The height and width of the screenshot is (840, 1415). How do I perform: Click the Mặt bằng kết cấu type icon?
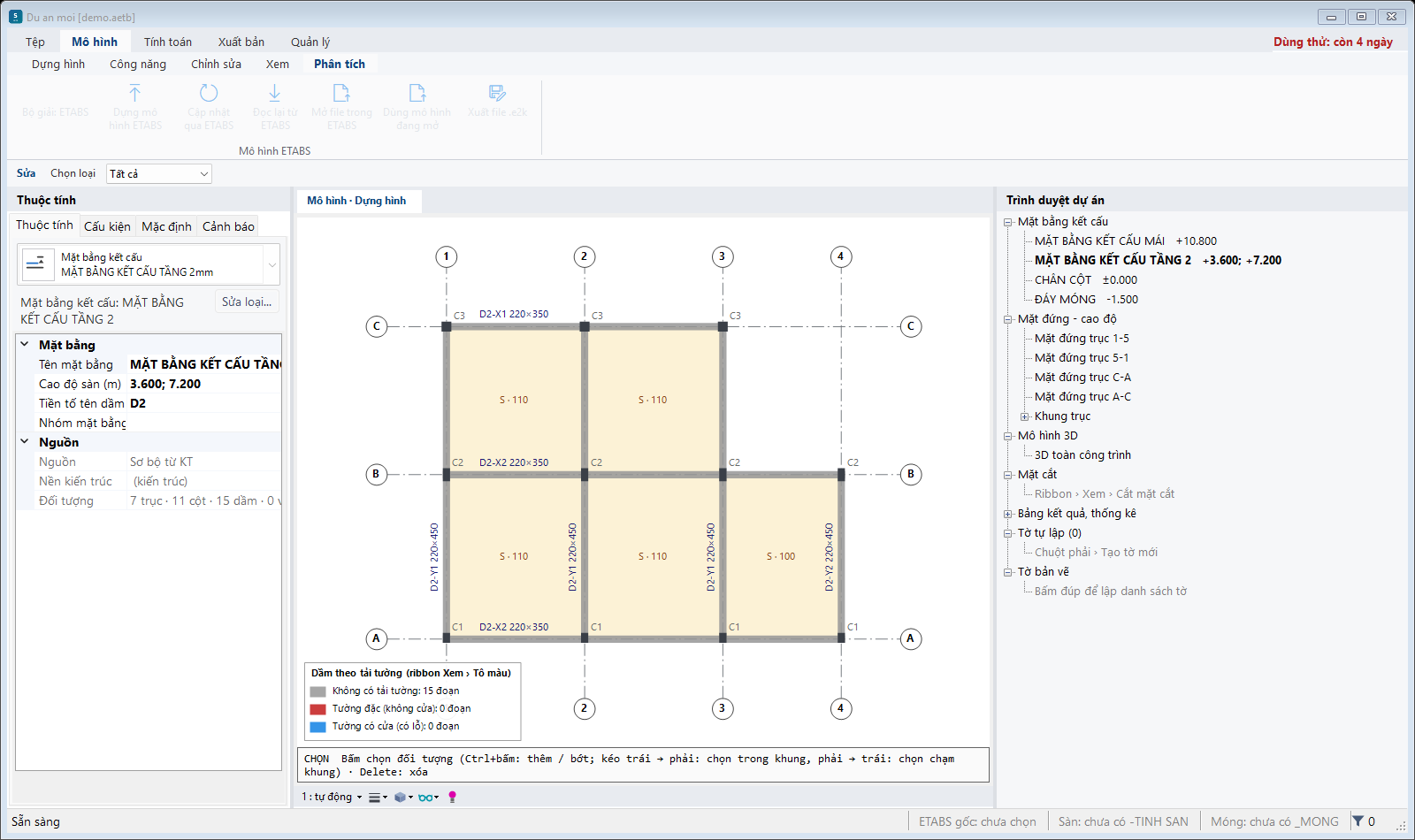pos(36,263)
